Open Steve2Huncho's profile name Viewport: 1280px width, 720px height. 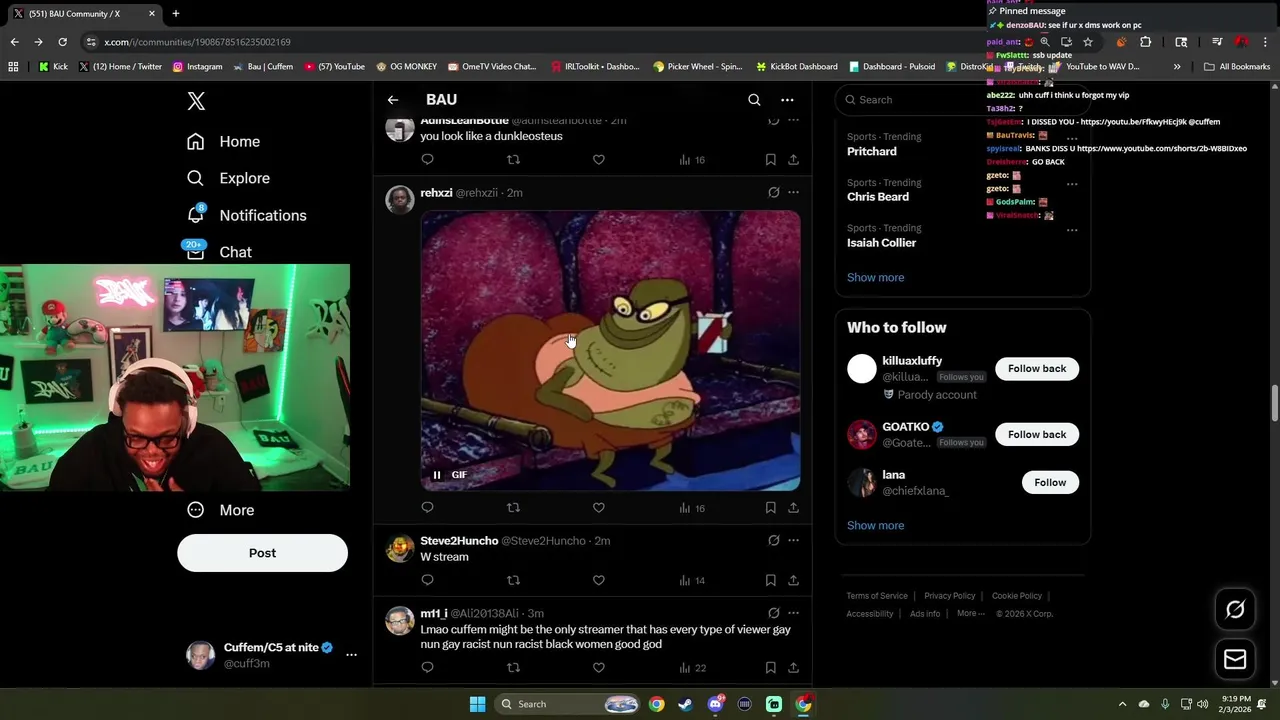(459, 541)
